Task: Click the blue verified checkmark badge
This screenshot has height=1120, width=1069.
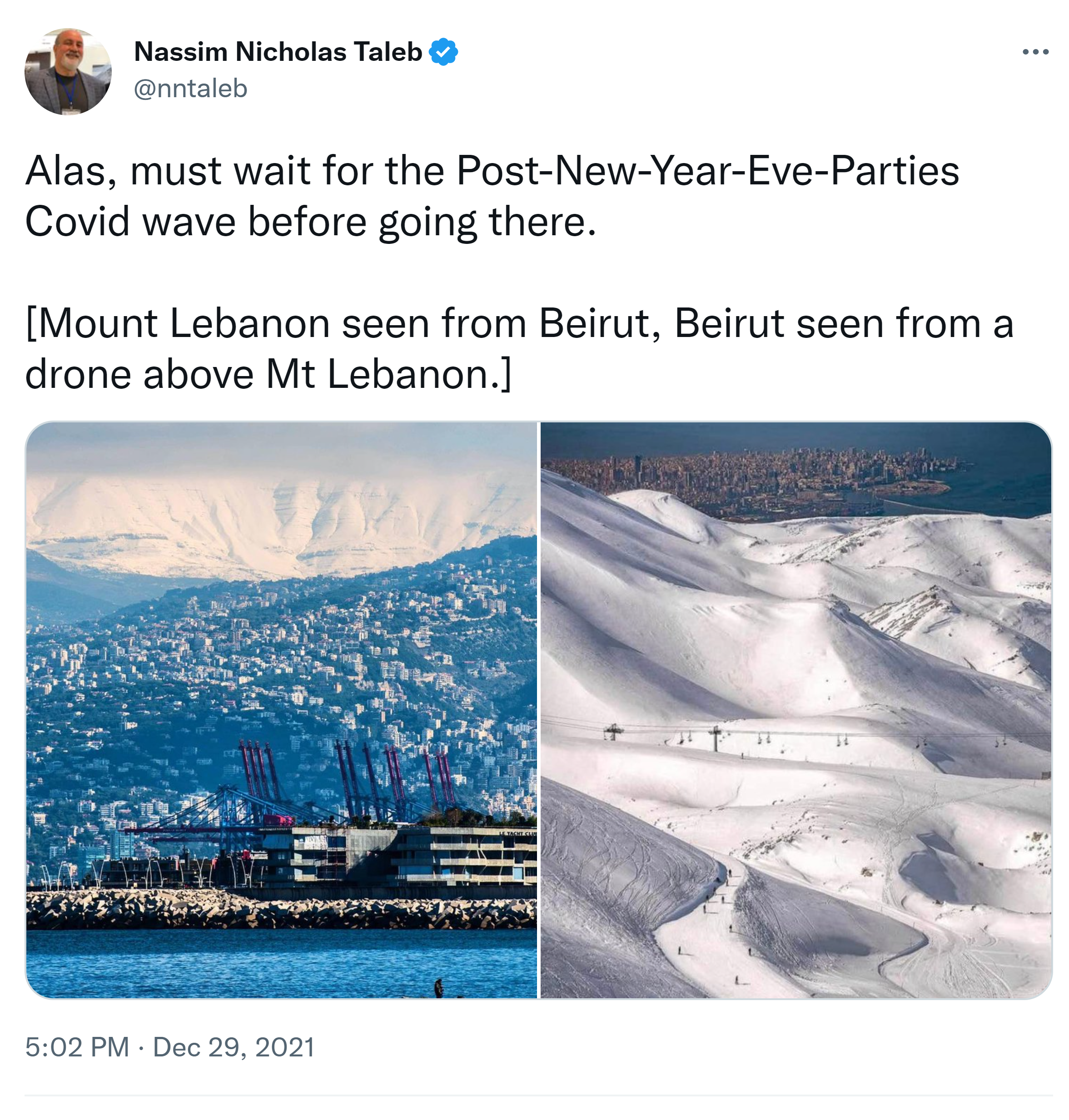Action: pos(443,52)
